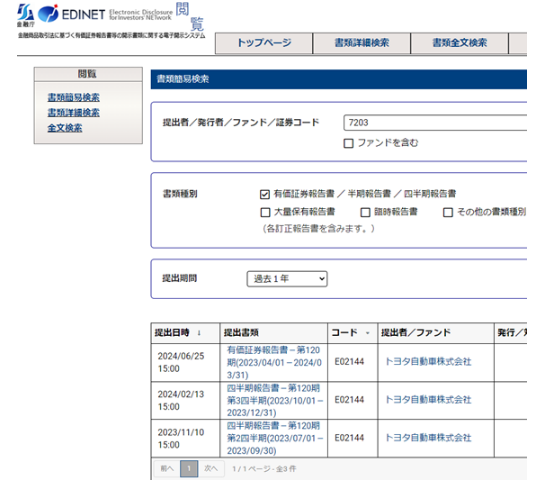
Task: Click the securities code input showing 7203
Action: pyautogui.click(x=435, y=123)
